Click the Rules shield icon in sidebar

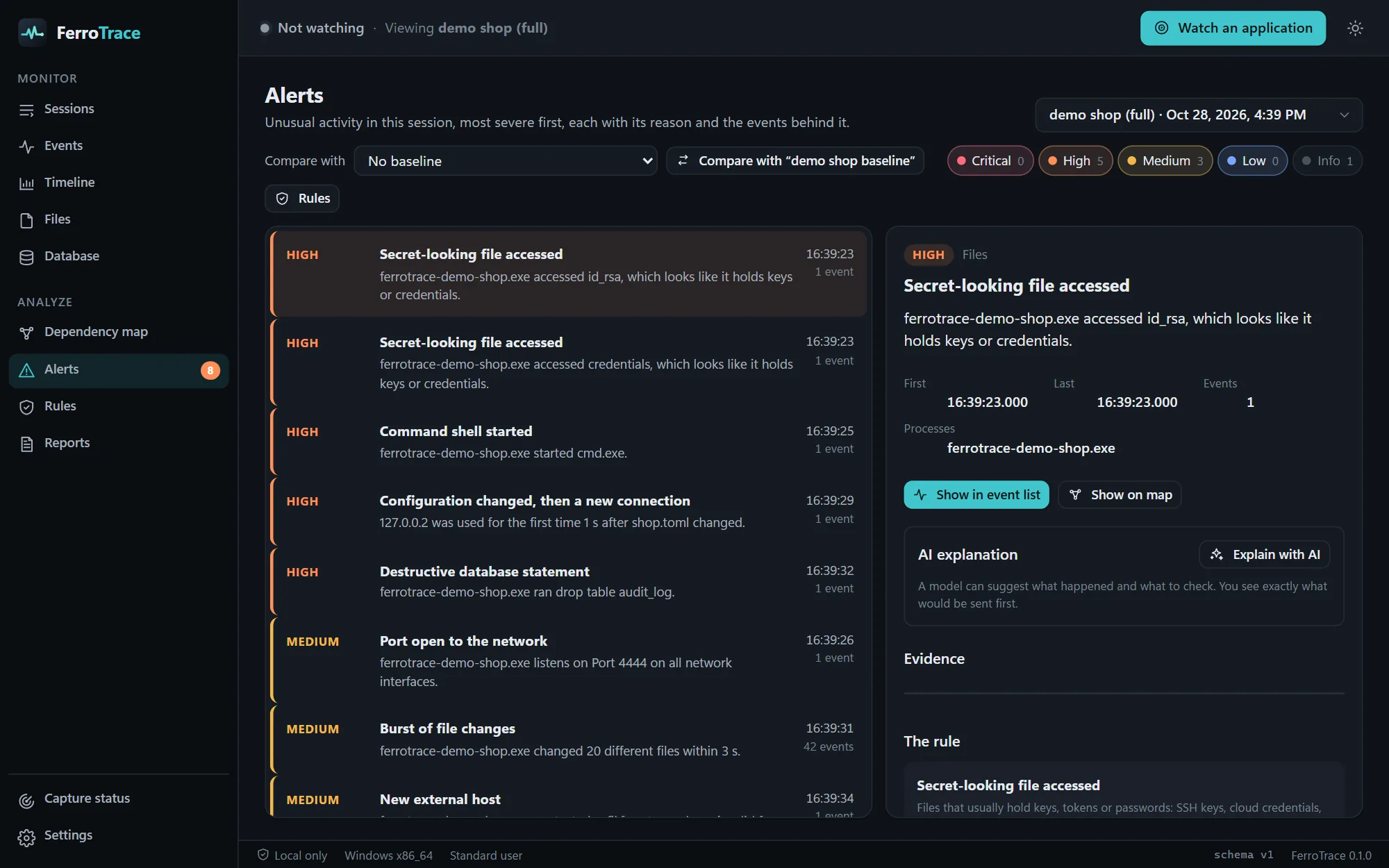coord(26,407)
